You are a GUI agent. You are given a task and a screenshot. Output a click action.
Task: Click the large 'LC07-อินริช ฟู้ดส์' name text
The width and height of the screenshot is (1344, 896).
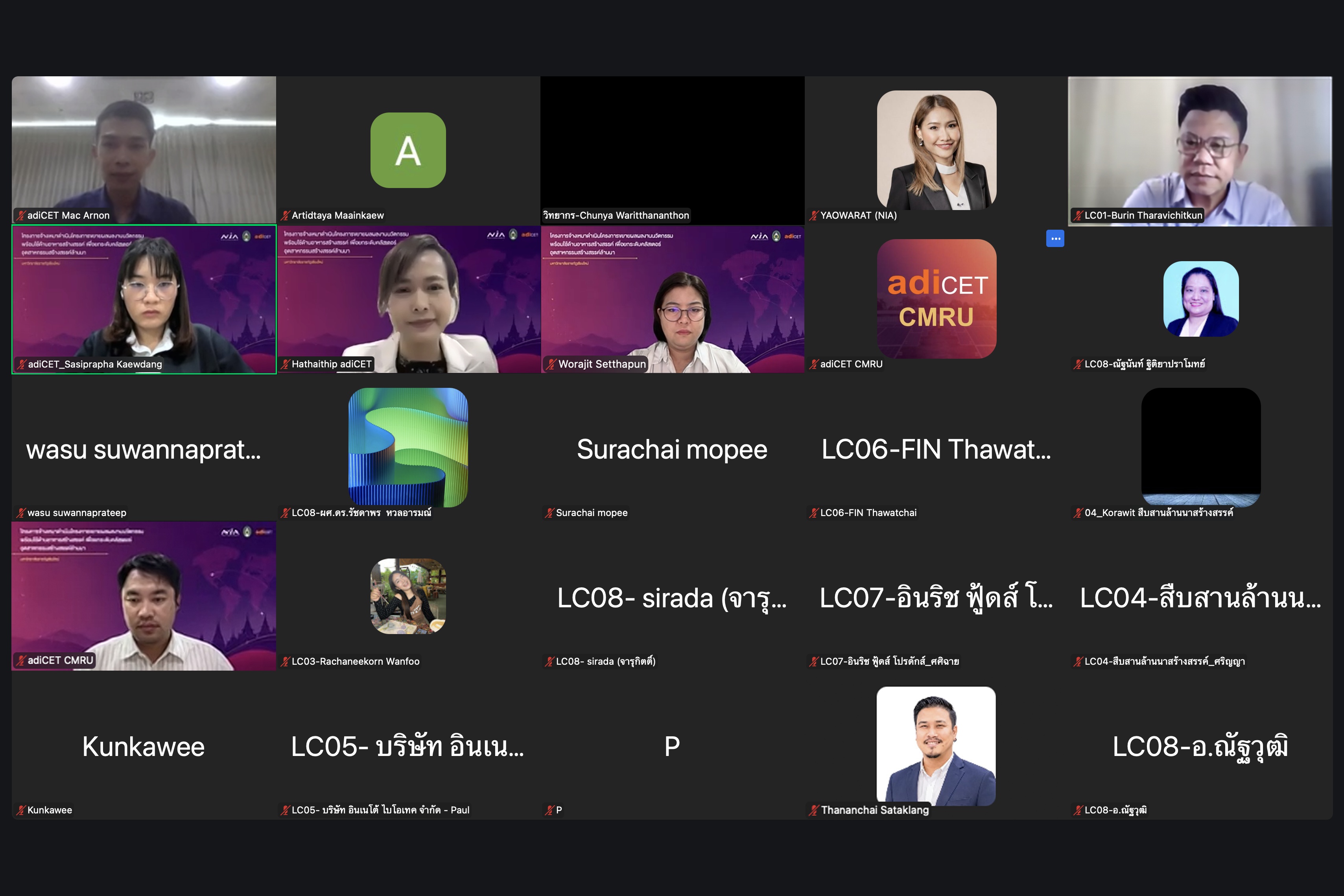pos(936,598)
